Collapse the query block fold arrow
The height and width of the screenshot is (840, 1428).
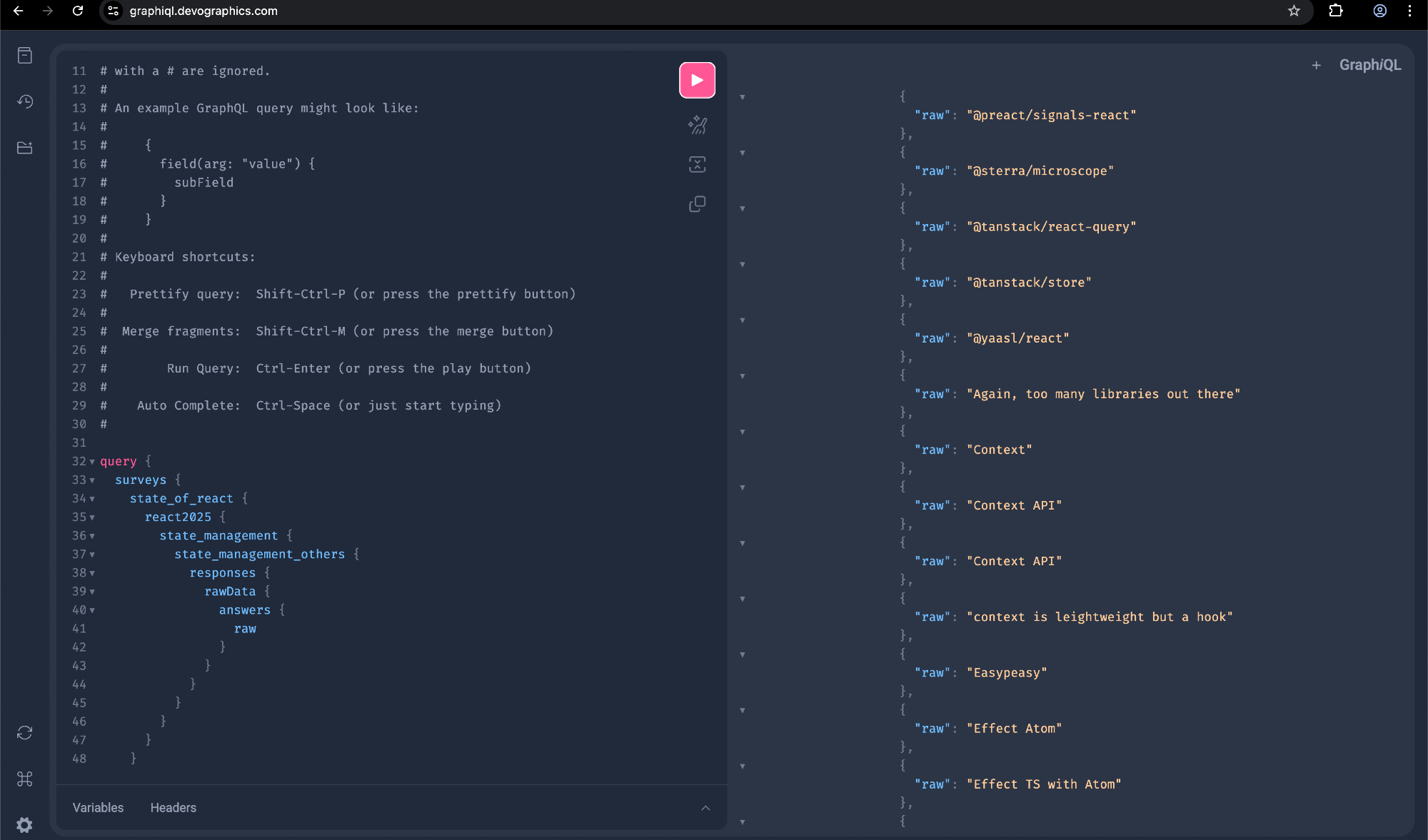[x=92, y=462]
